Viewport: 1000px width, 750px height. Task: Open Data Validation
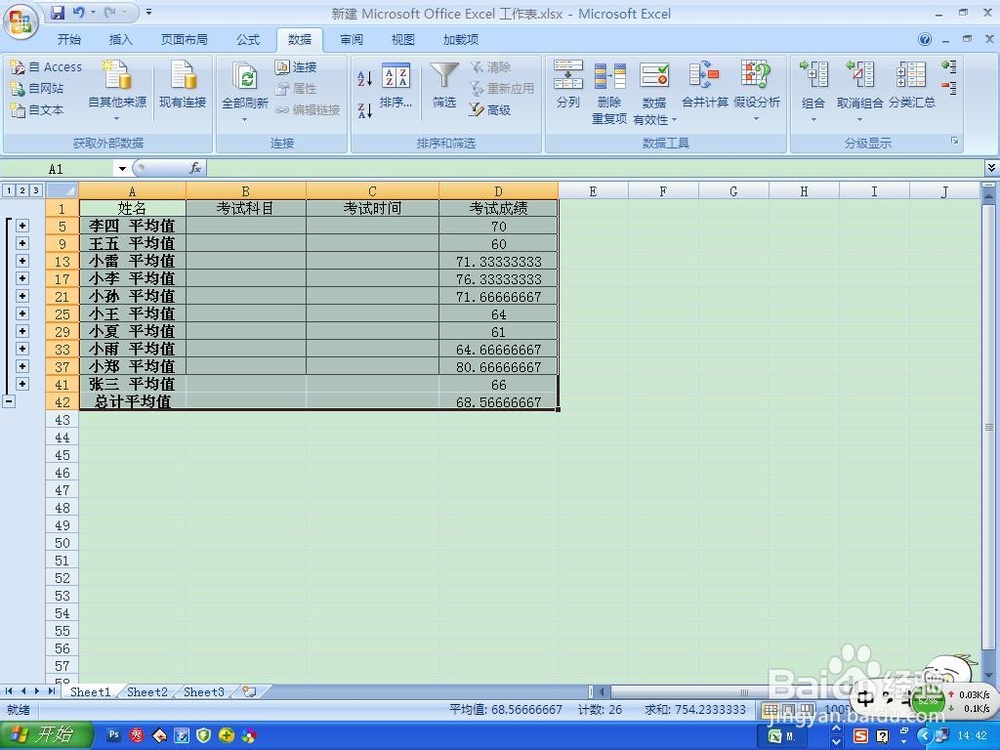(654, 92)
